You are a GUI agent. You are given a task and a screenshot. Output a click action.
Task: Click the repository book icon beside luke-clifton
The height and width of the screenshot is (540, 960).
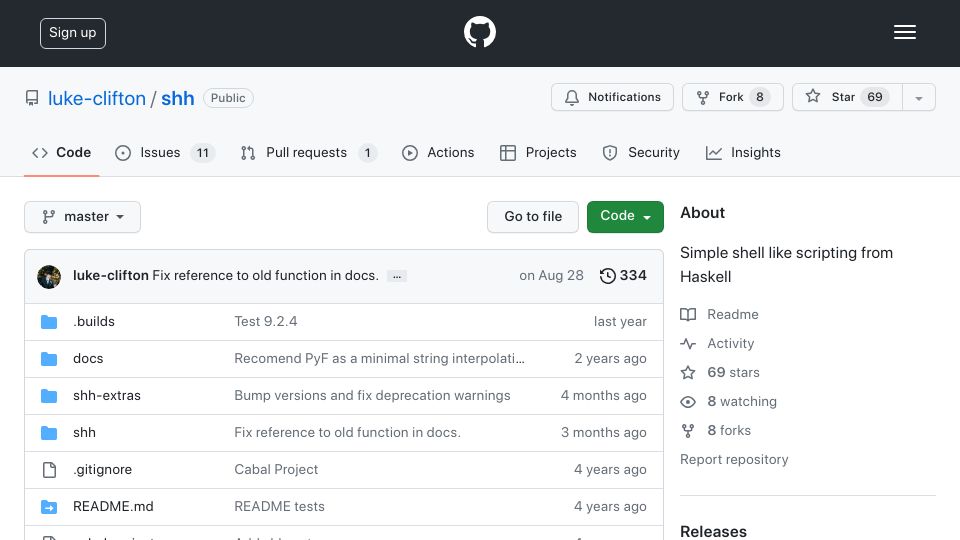(x=32, y=98)
